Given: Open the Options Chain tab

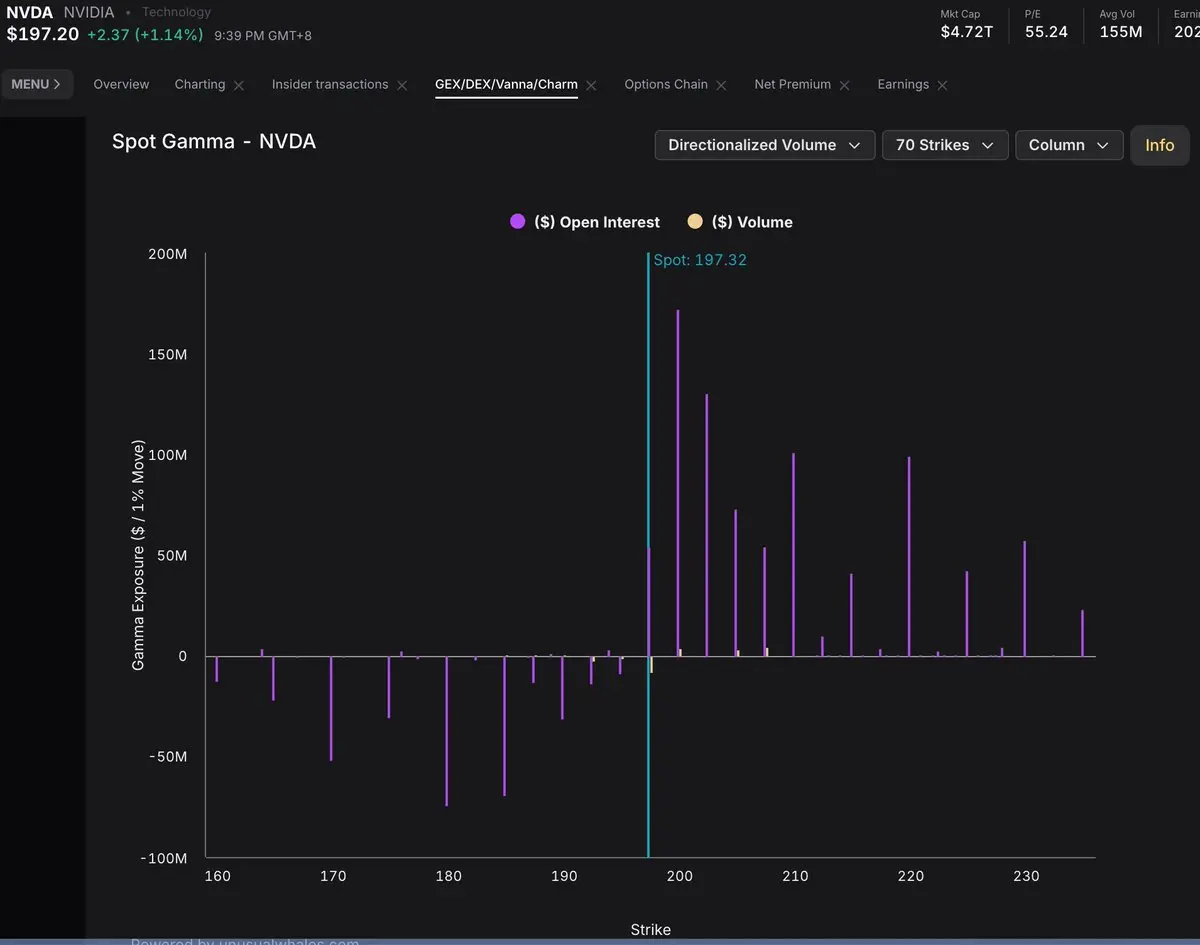Looking at the screenshot, I should click(666, 84).
